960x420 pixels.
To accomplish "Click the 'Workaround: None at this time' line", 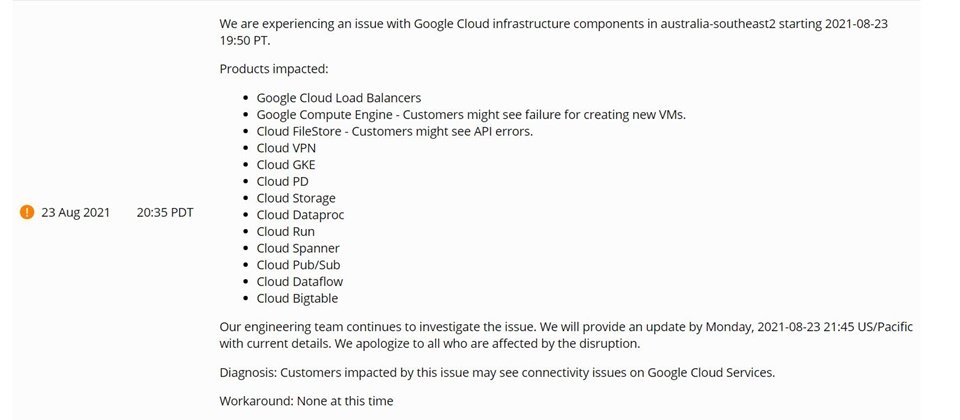I will coord(306,402).
